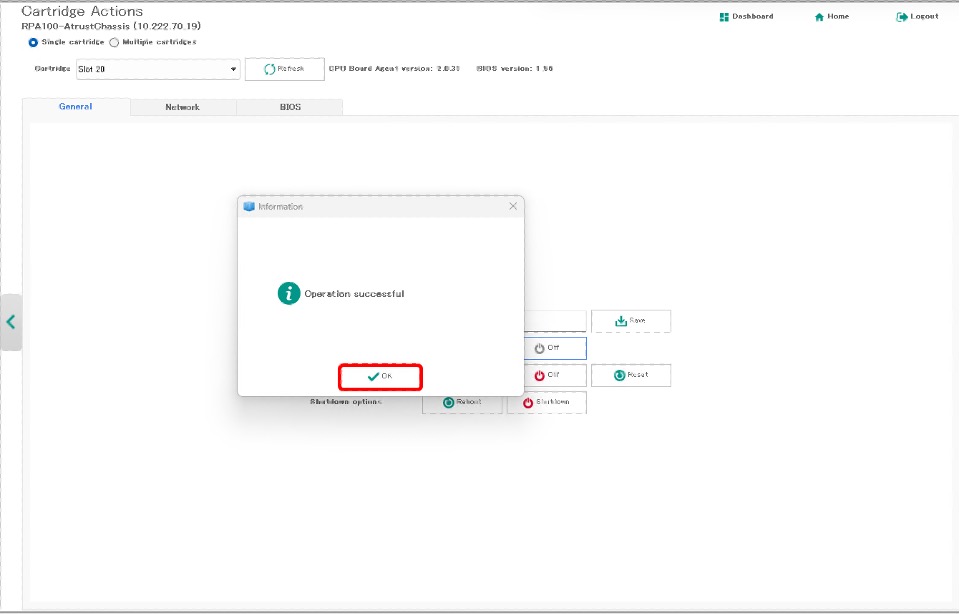Screen dimensions: 960x614
Task: Click the Shutdown button
Action: (546, 402)
